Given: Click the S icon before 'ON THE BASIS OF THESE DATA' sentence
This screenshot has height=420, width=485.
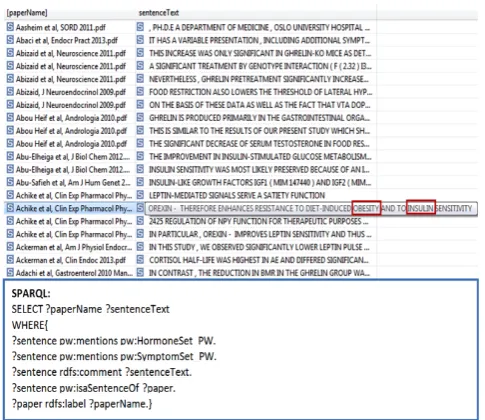Looking at the screenshot, I should pos(140,105).
